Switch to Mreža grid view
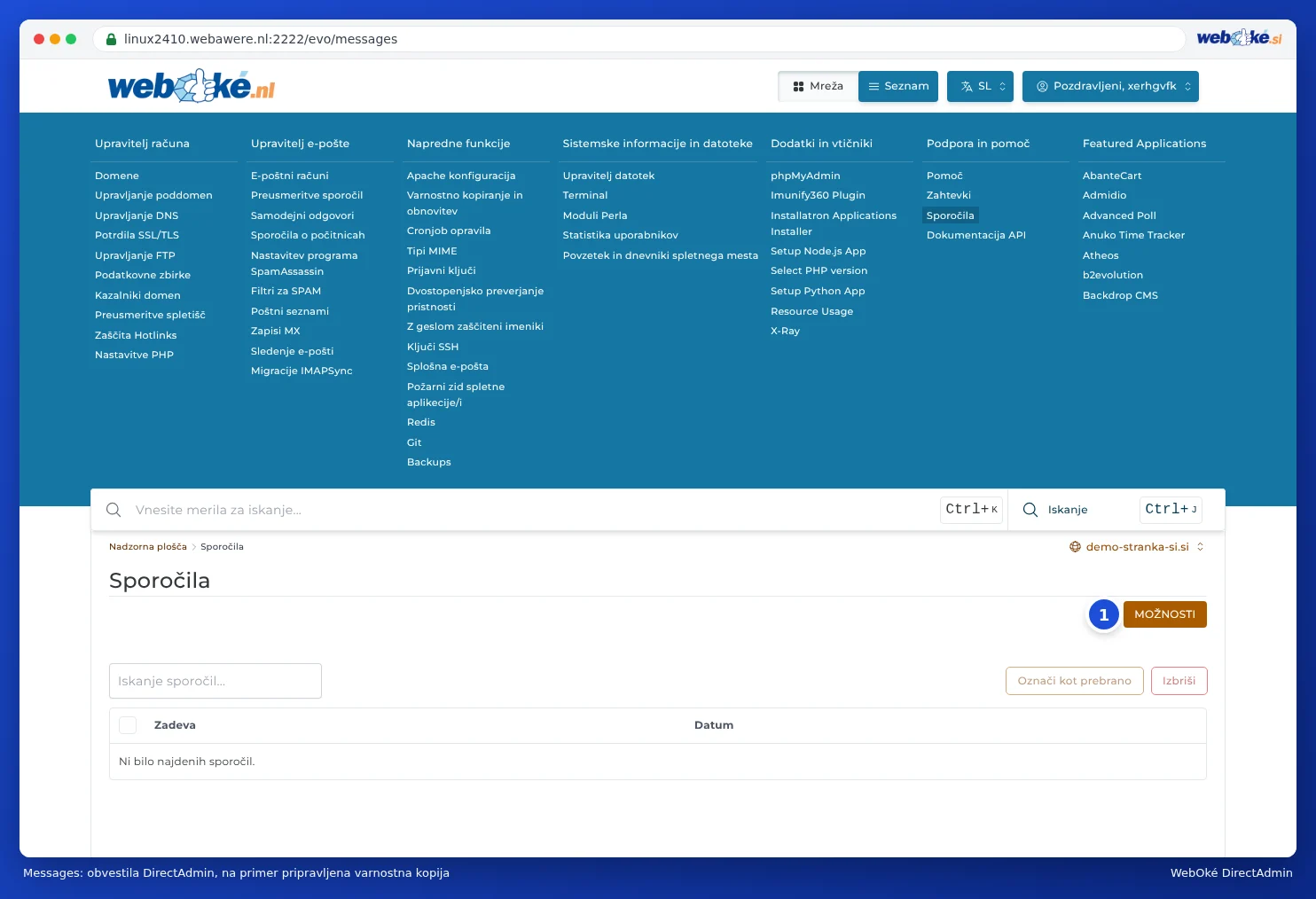Screen dimensions: 1316x899 pos(818,86)
